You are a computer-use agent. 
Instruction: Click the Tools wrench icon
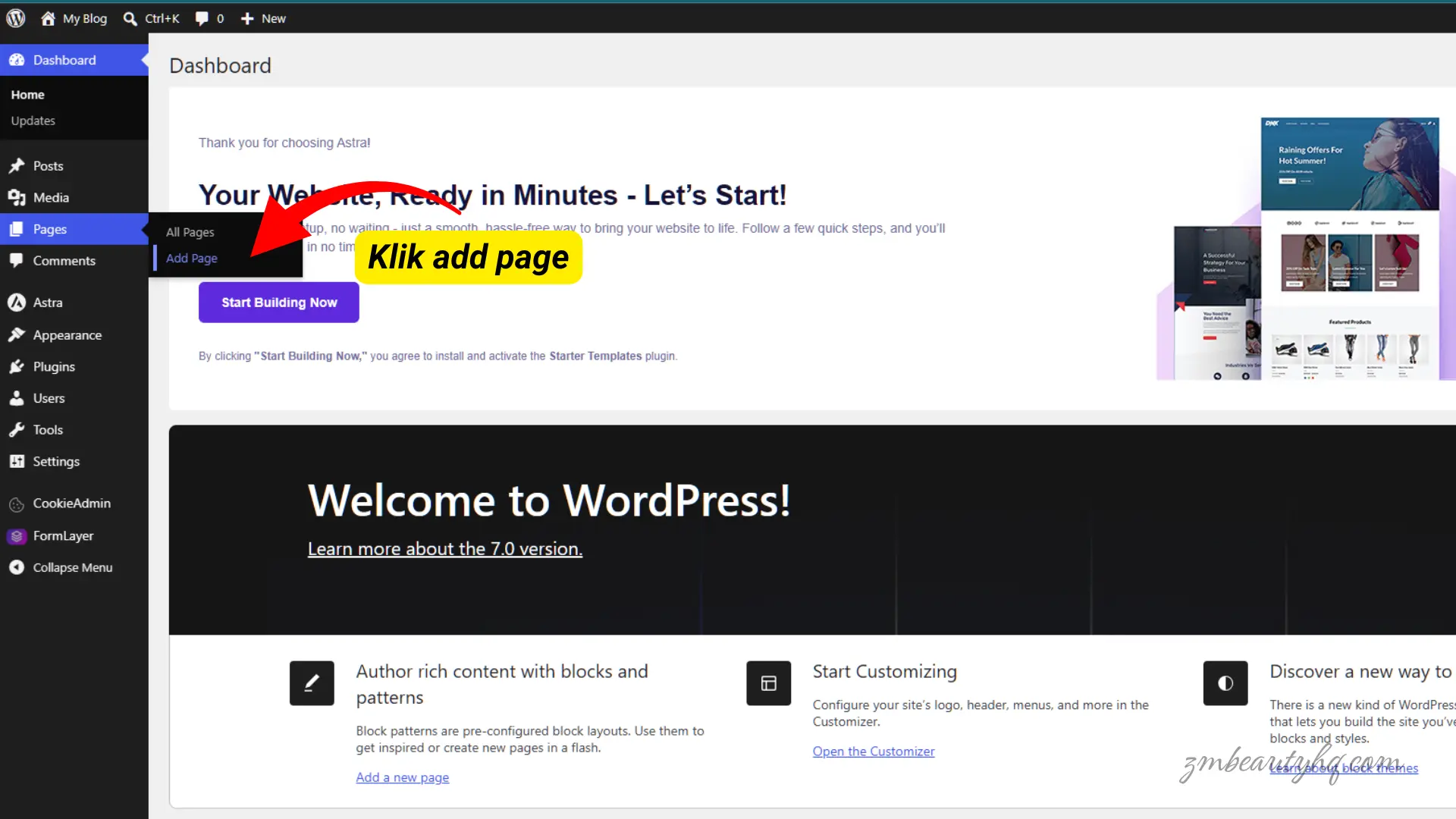17,429
